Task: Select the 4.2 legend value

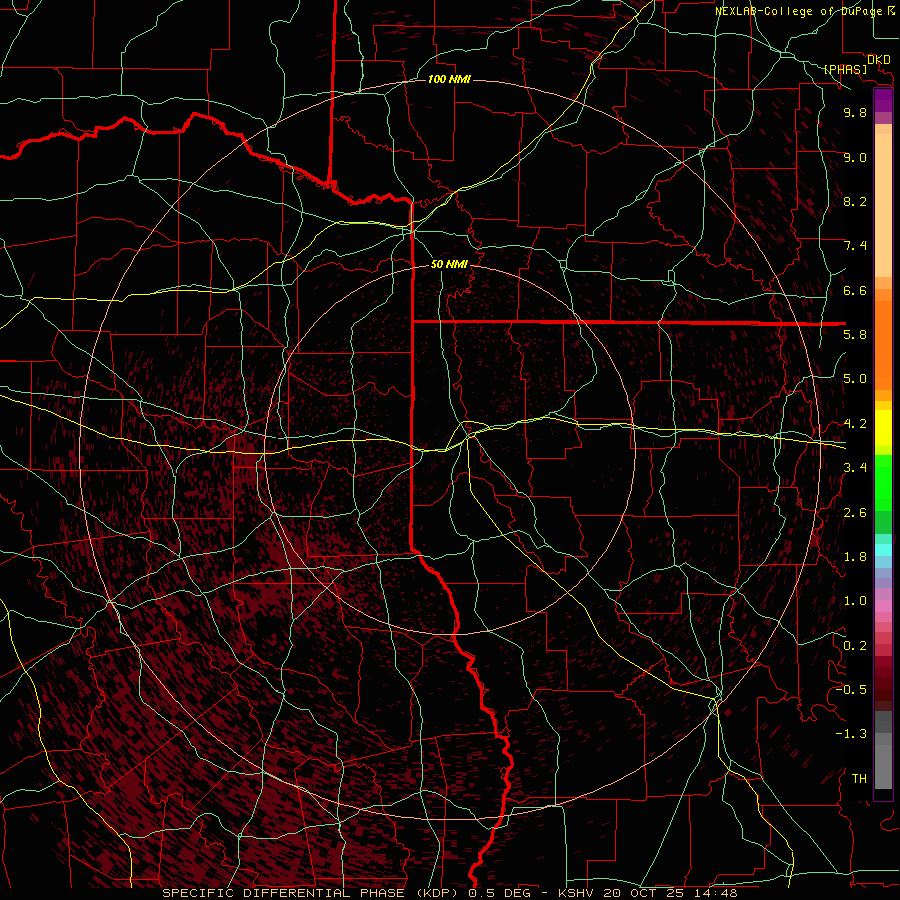Action: coord(855,424)
